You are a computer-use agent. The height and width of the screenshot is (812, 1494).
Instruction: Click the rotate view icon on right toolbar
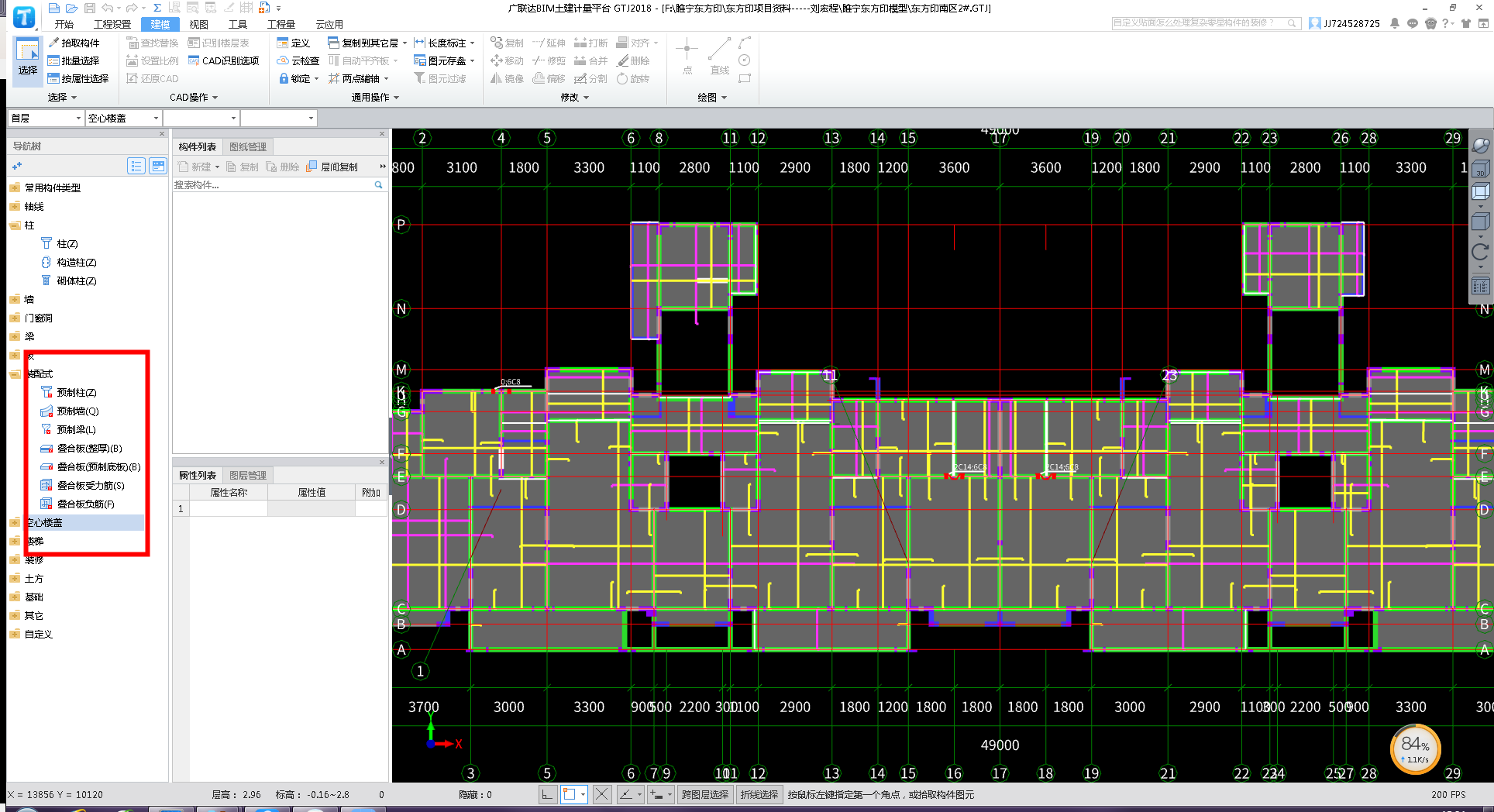[1480, 252]
